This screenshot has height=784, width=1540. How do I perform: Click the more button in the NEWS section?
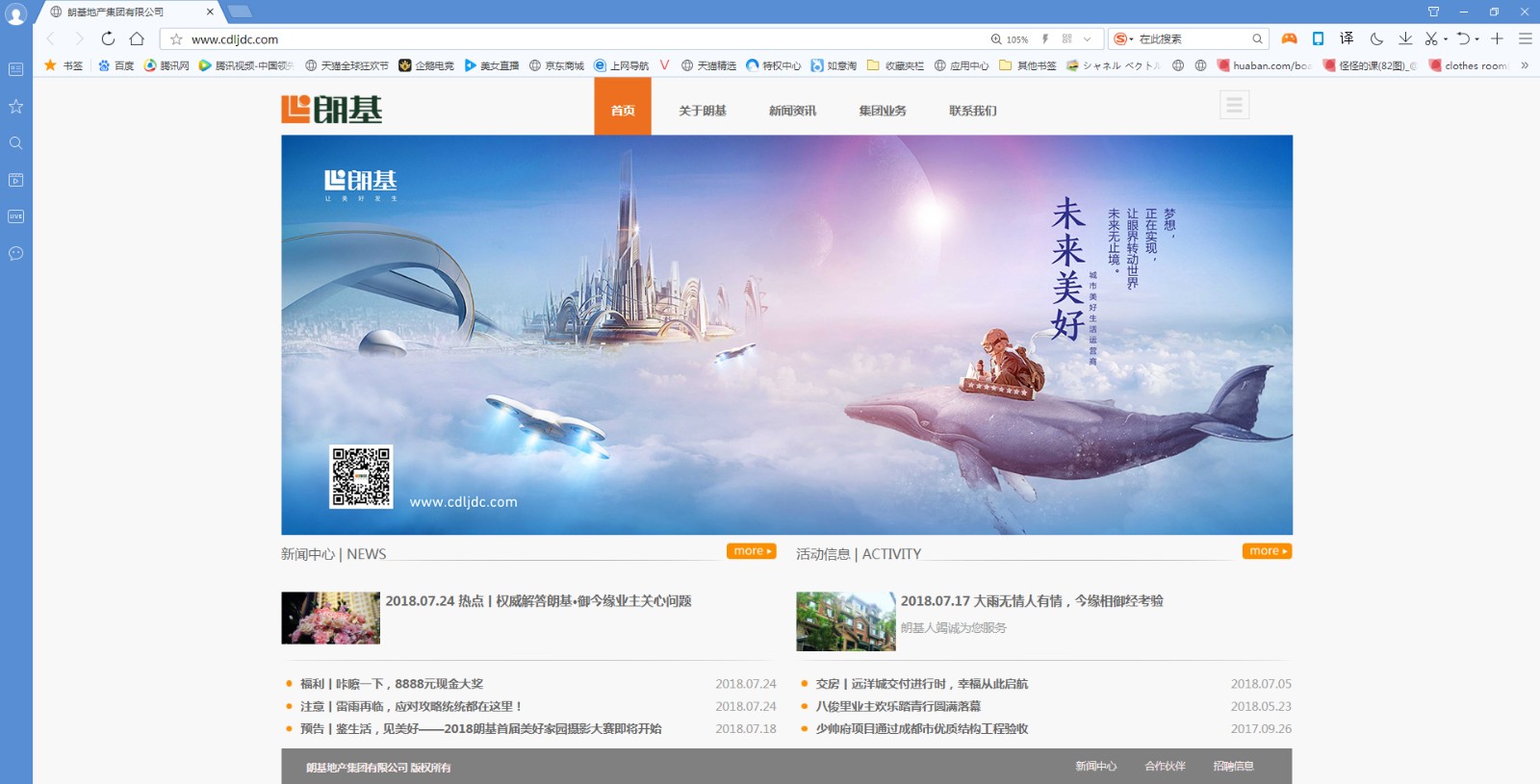[751, 551]
